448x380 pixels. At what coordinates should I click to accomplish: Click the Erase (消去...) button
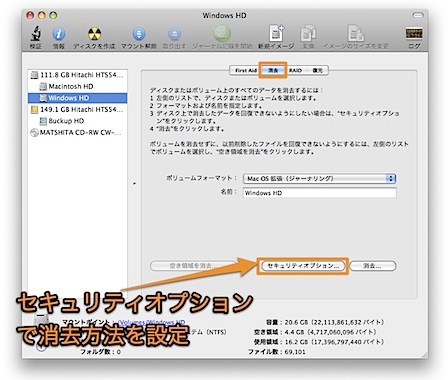[x=373, y=266]
